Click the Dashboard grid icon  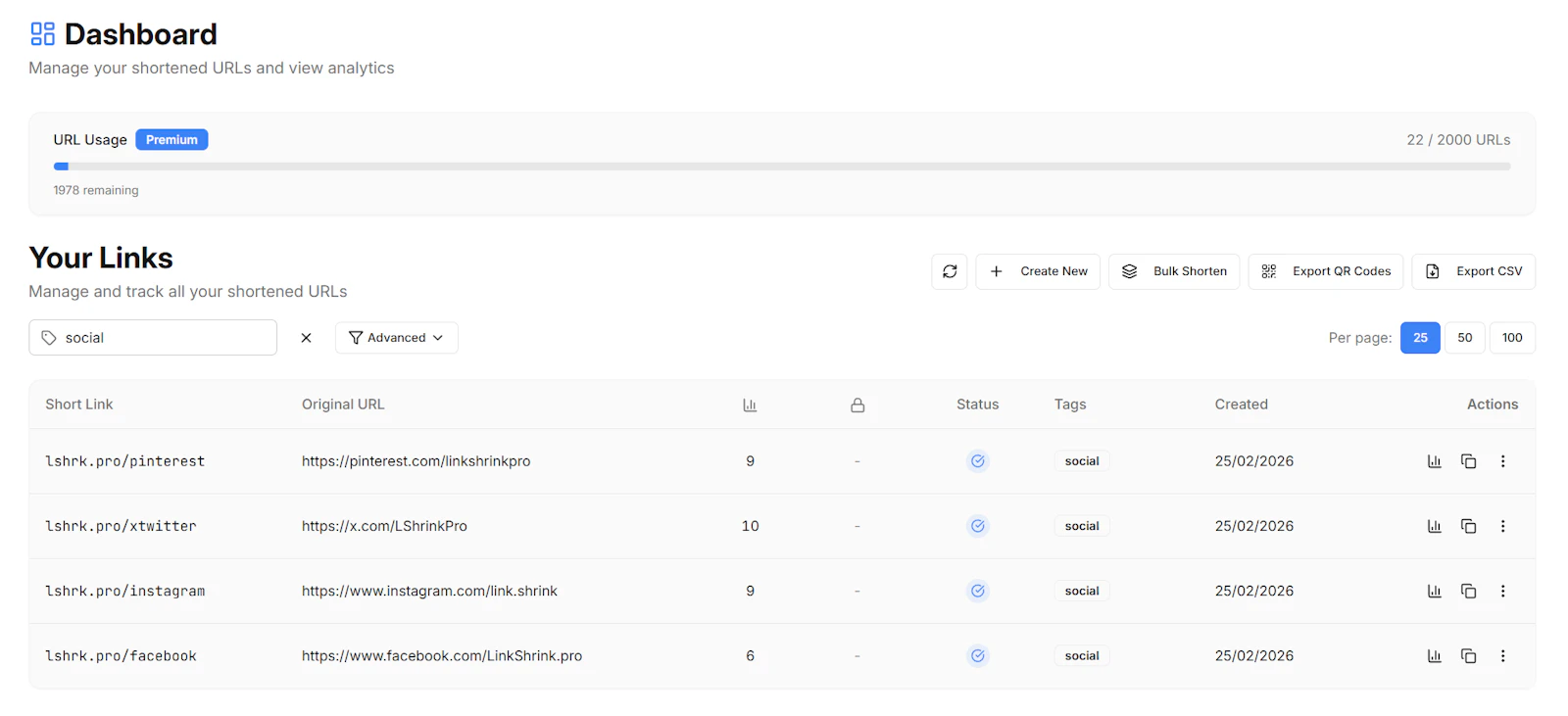pyautogui.click(x=42, y=34)
